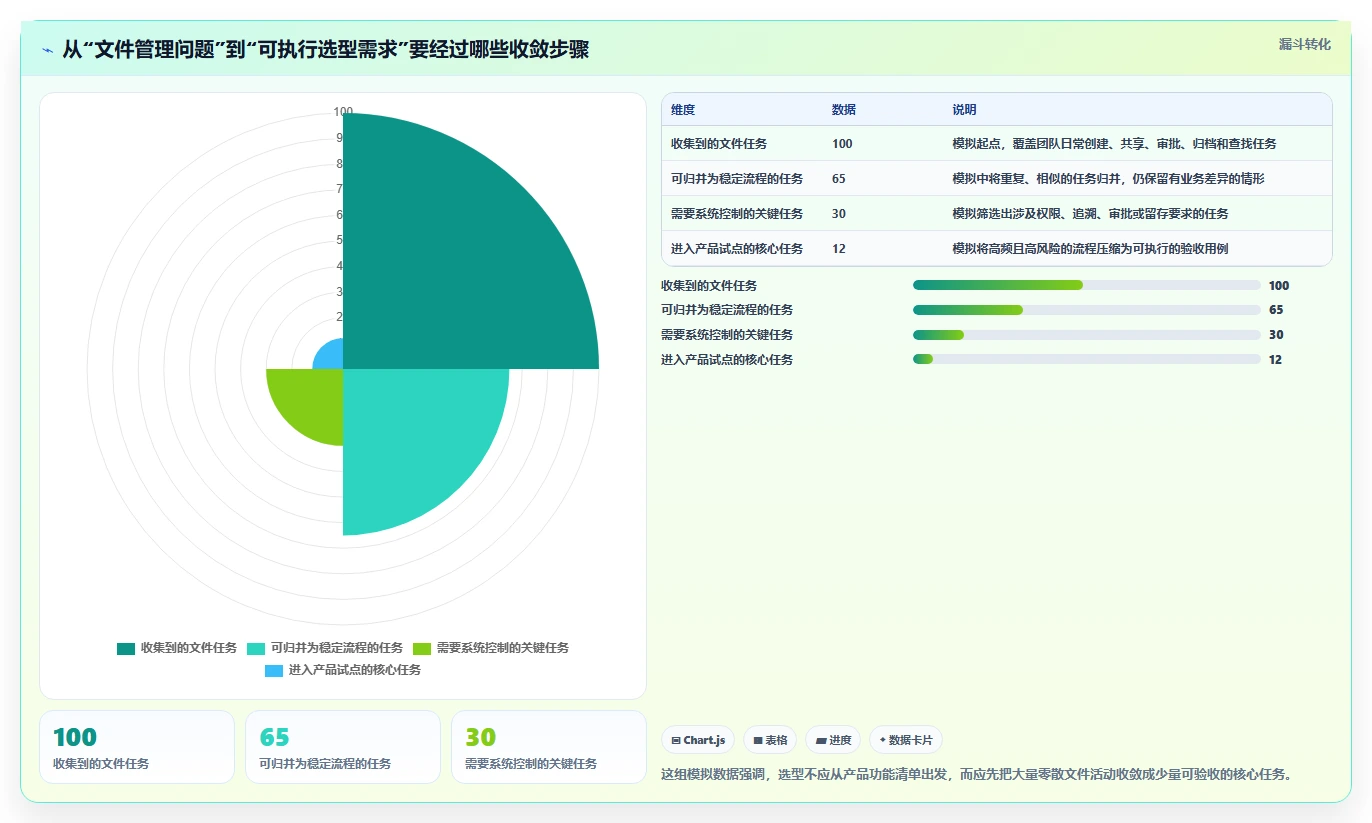Click description starting 模拟筛选出涉及权限

[x=1090, y=214]
